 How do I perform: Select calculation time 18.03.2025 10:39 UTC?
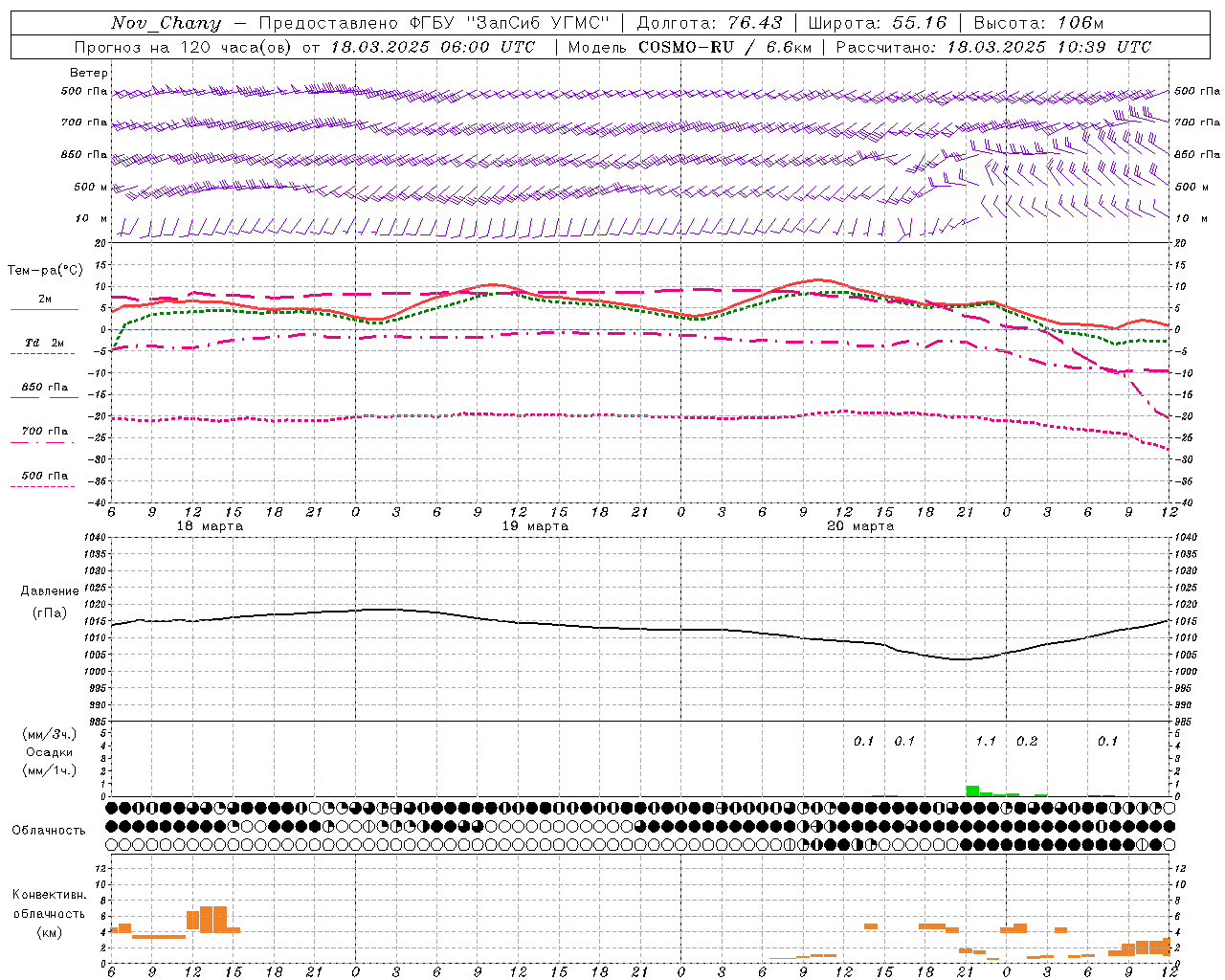(1050, 47)
